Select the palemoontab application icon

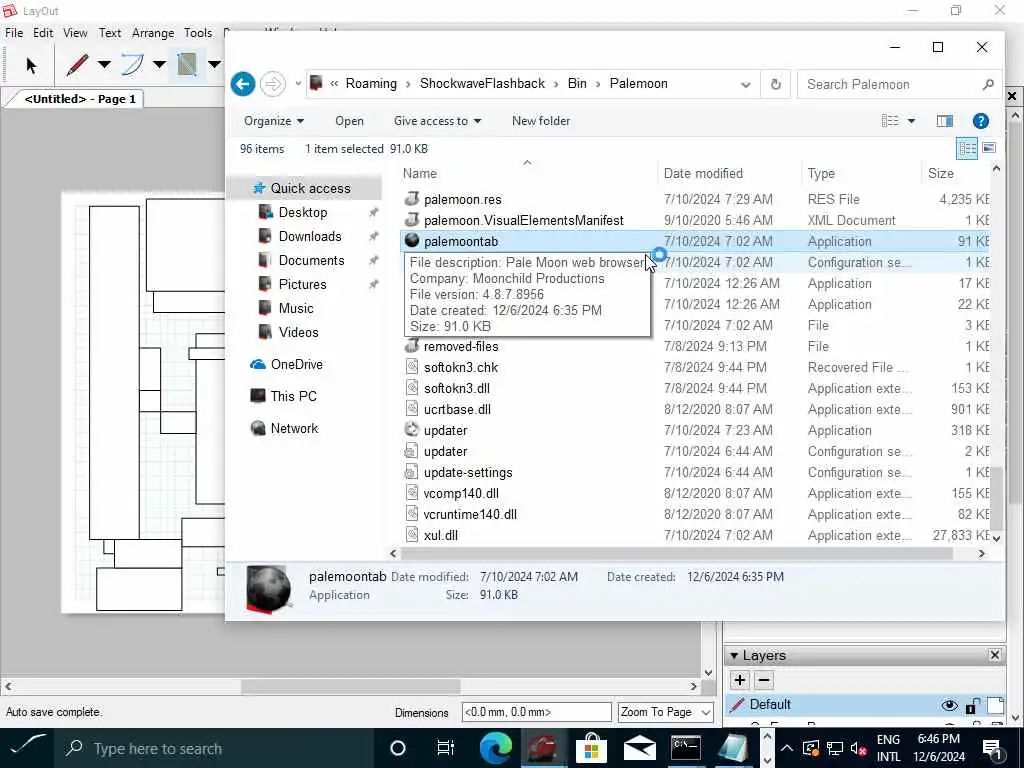pyautogui.click(x=411, y=240)
